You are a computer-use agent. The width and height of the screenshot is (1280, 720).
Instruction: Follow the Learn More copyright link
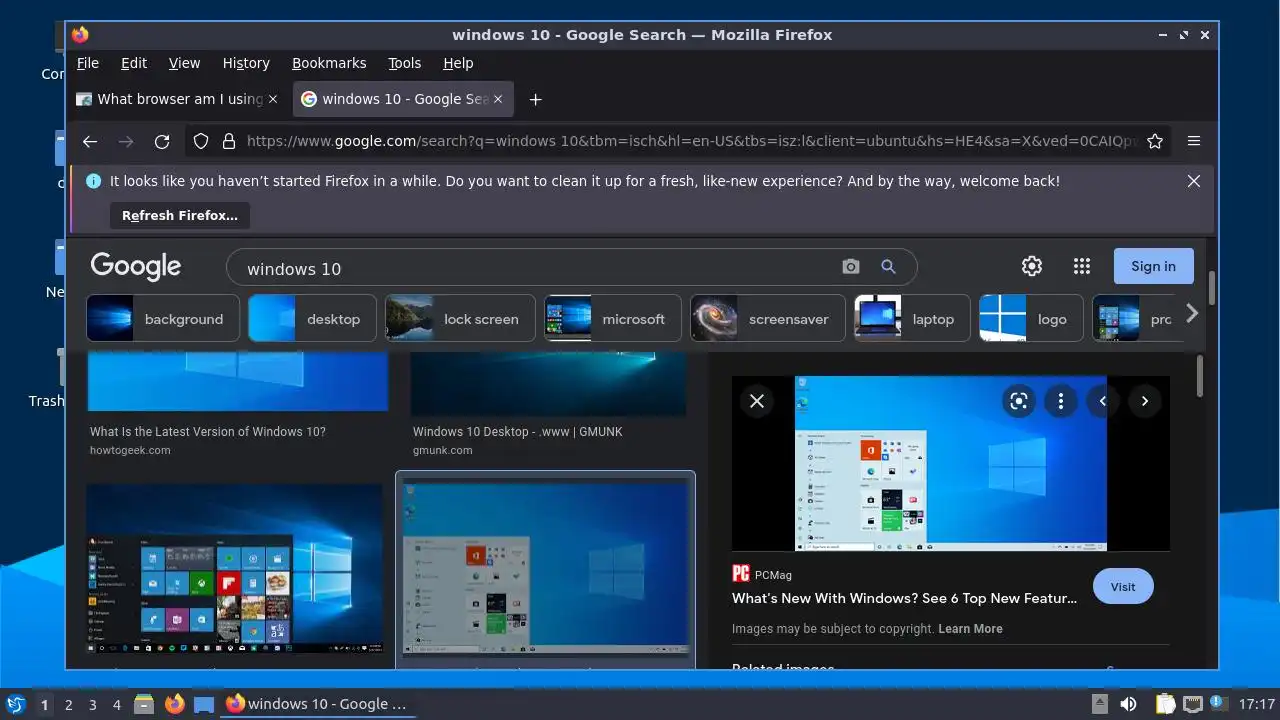click(970, 629)
